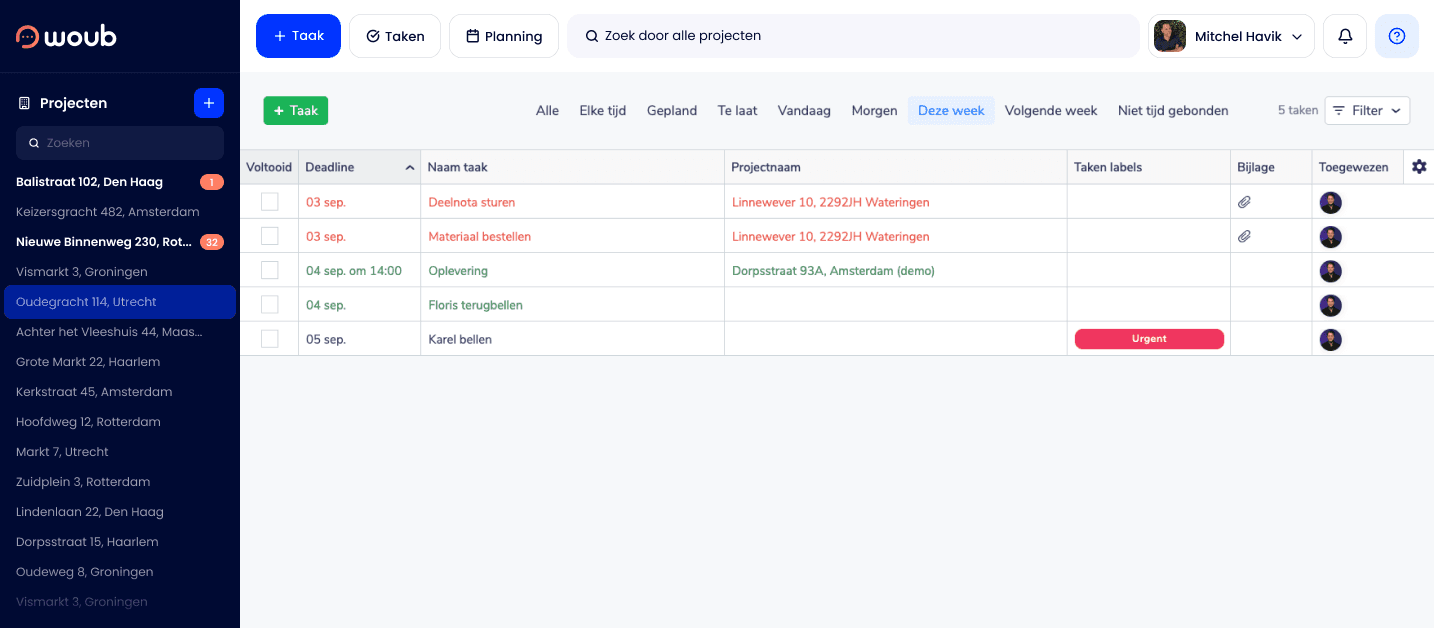Image resolution: width=1434 pixels, height=628 pixels.
Task: Click the green Taak button
Action: [x=296, y=110]
